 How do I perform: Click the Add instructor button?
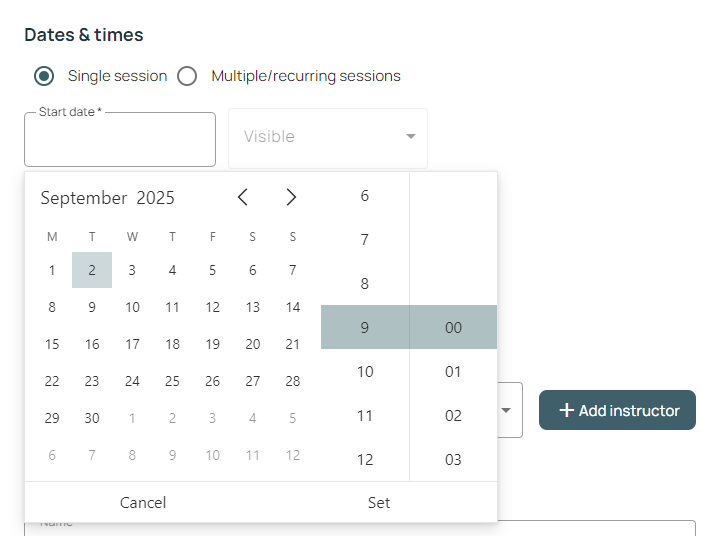point(617,410)
